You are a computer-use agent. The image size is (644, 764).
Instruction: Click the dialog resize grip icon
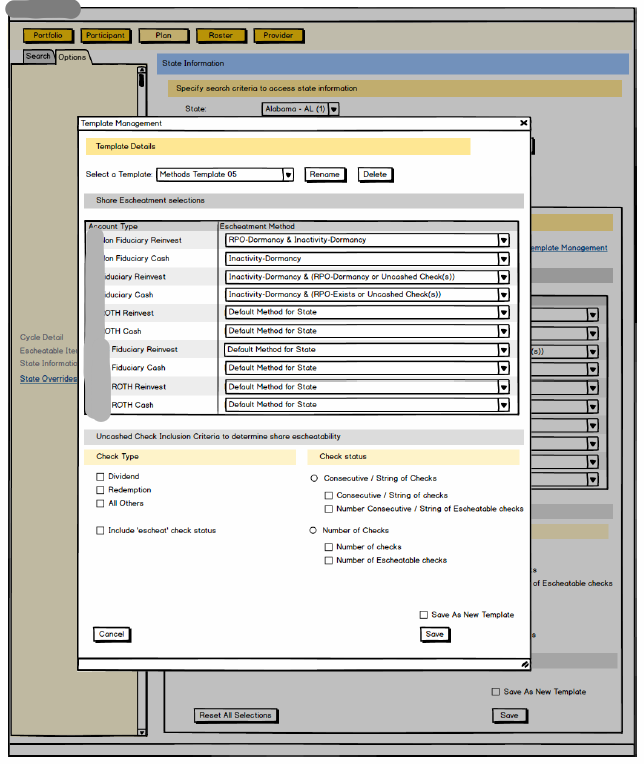525,664
